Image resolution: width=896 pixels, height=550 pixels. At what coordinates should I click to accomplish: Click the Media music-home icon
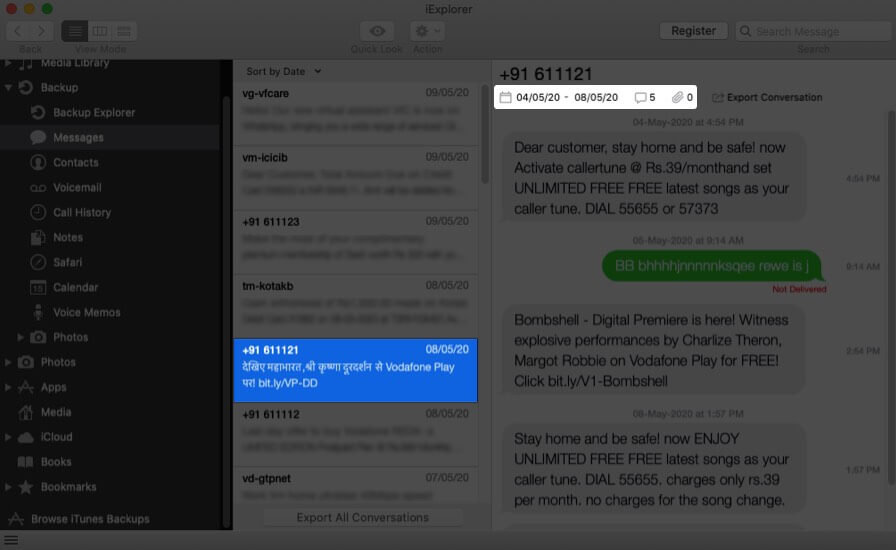pos(26,412)
